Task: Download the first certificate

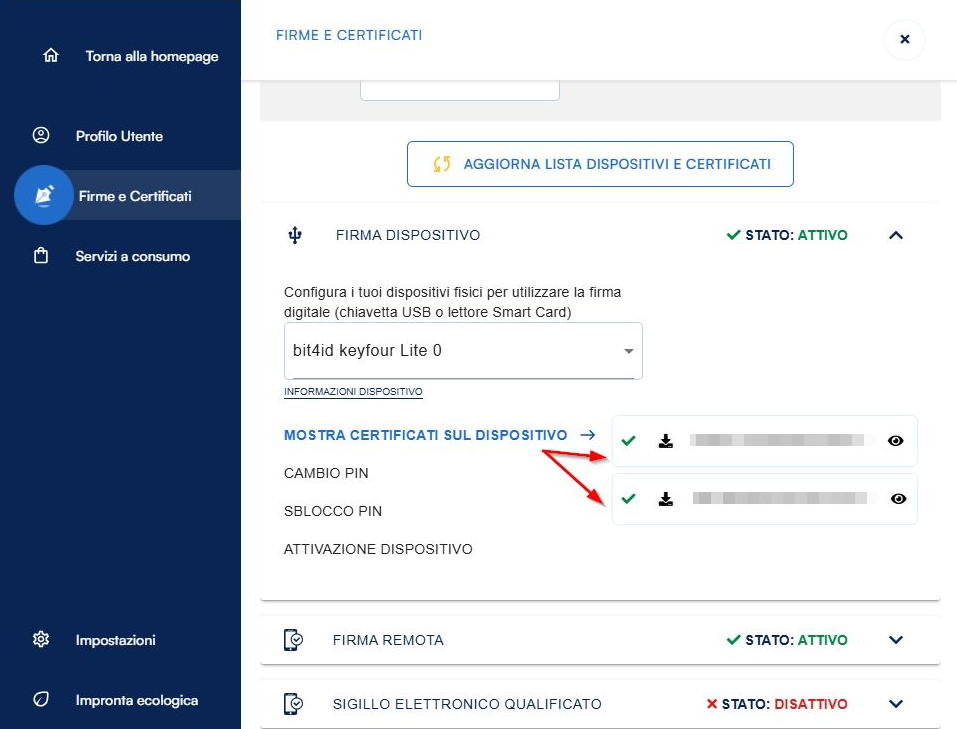Action: tap(666, 441)
